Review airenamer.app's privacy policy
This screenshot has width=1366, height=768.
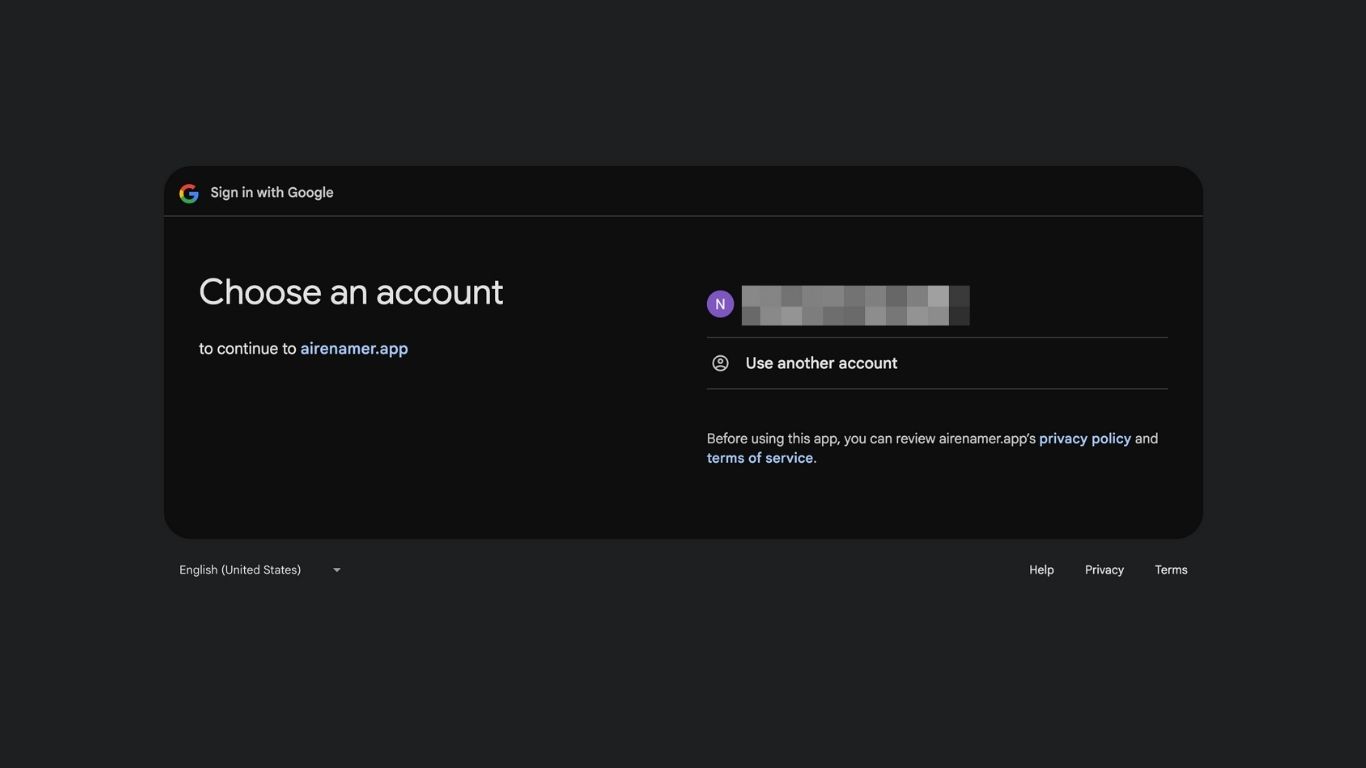coord(1084,438)
